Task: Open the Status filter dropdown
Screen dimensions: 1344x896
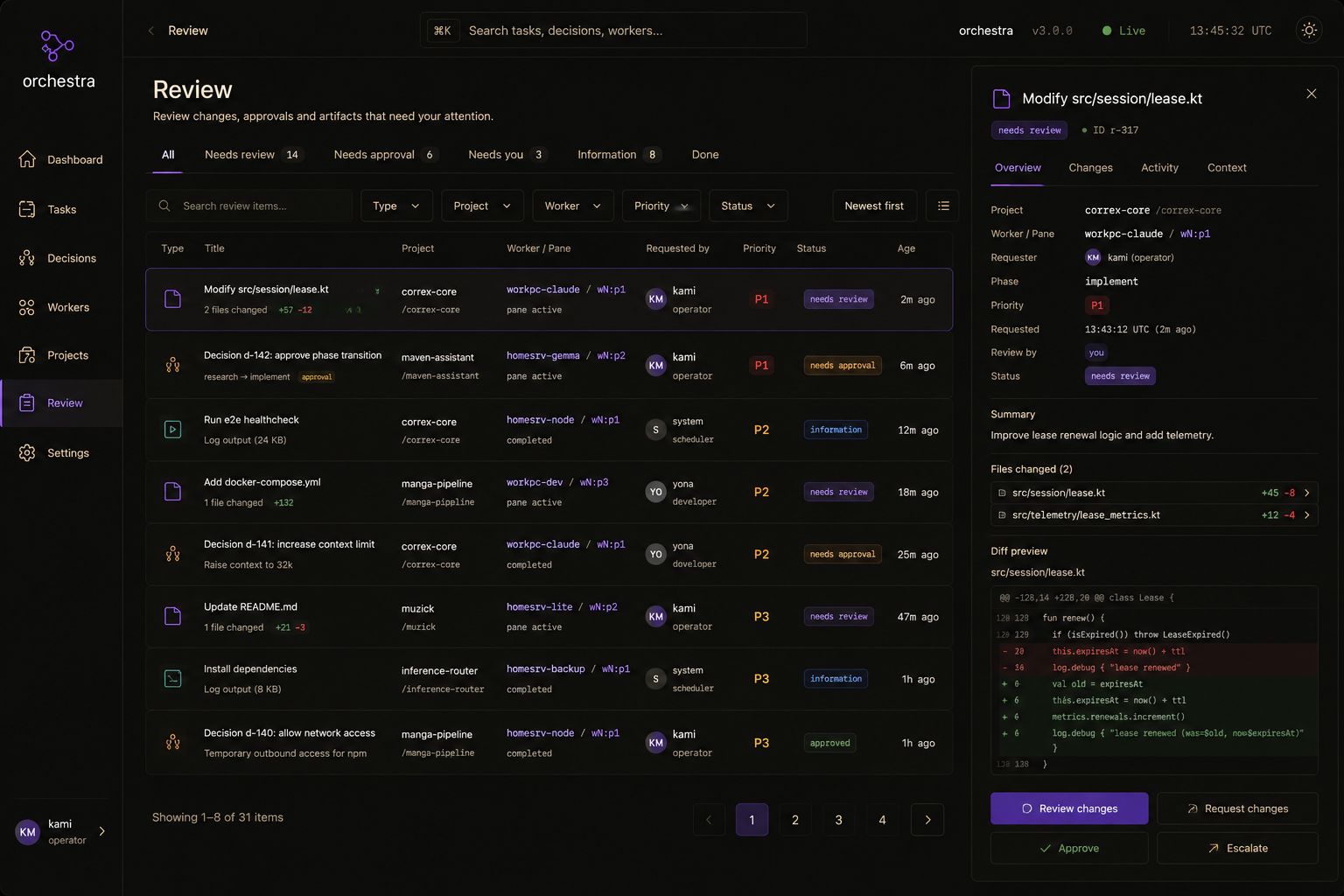Action: pyautogui.click(x=748, y=206)
